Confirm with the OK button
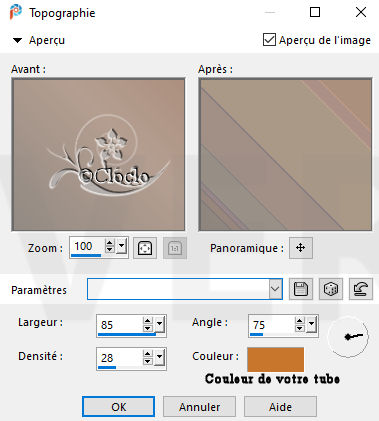Image resolution: width=379 pixels, height=421 pixels. [119, 407]
